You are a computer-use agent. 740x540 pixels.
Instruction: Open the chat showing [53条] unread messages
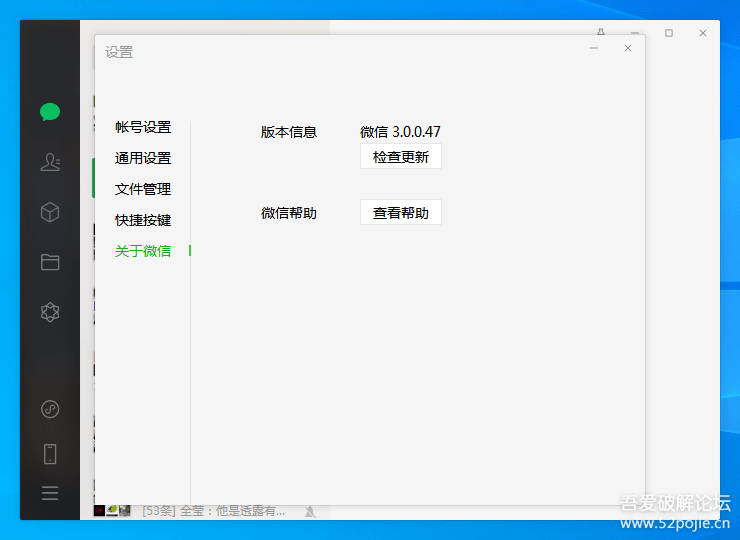pos(212,511)
